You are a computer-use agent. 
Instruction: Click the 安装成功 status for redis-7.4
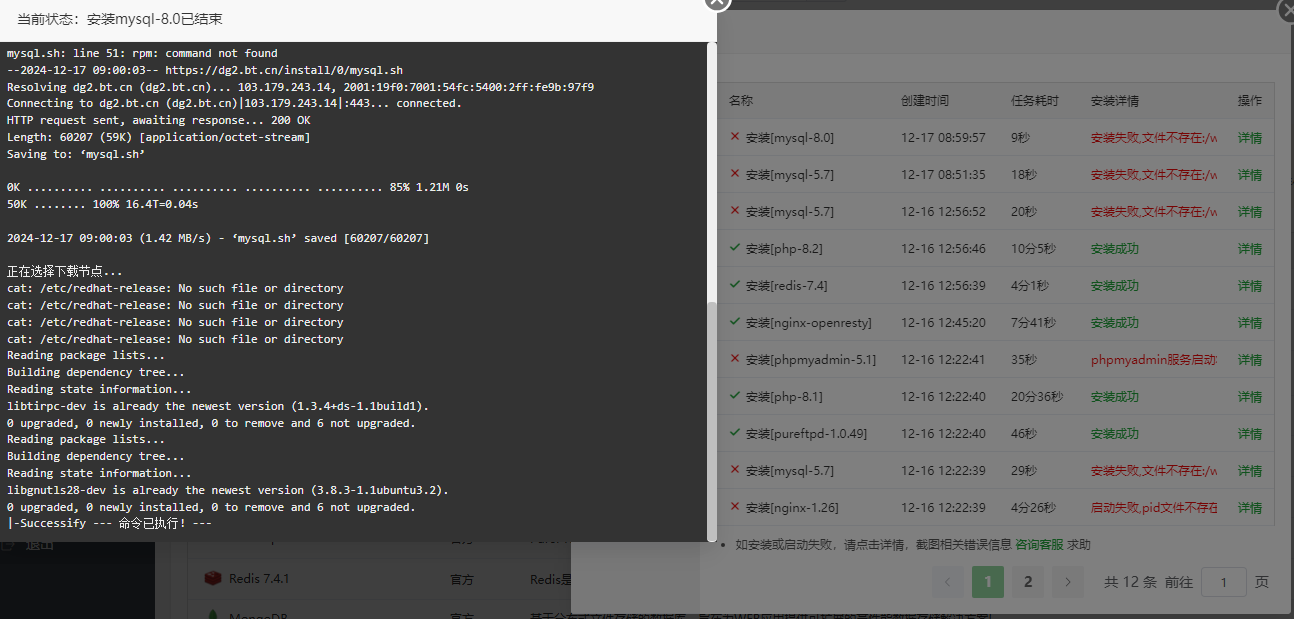coord(1115,286)
